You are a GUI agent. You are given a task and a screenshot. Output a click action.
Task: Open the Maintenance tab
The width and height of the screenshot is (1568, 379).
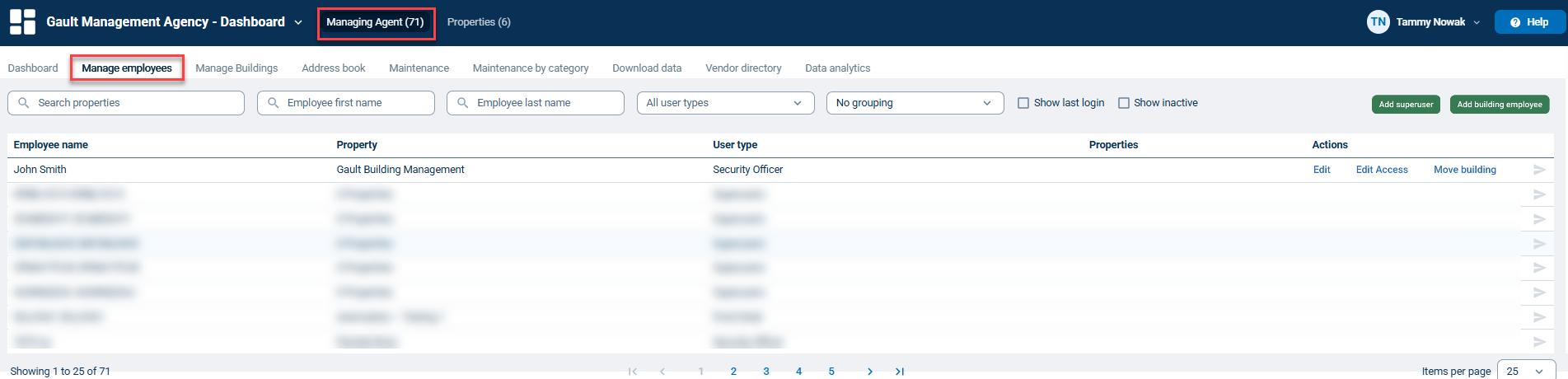419,68
